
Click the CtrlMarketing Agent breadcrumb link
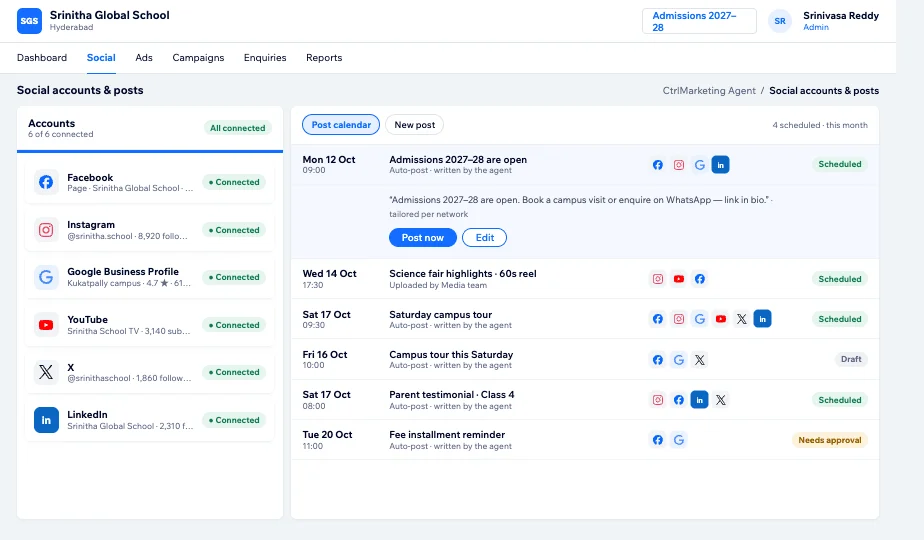(x=709, y=91)
